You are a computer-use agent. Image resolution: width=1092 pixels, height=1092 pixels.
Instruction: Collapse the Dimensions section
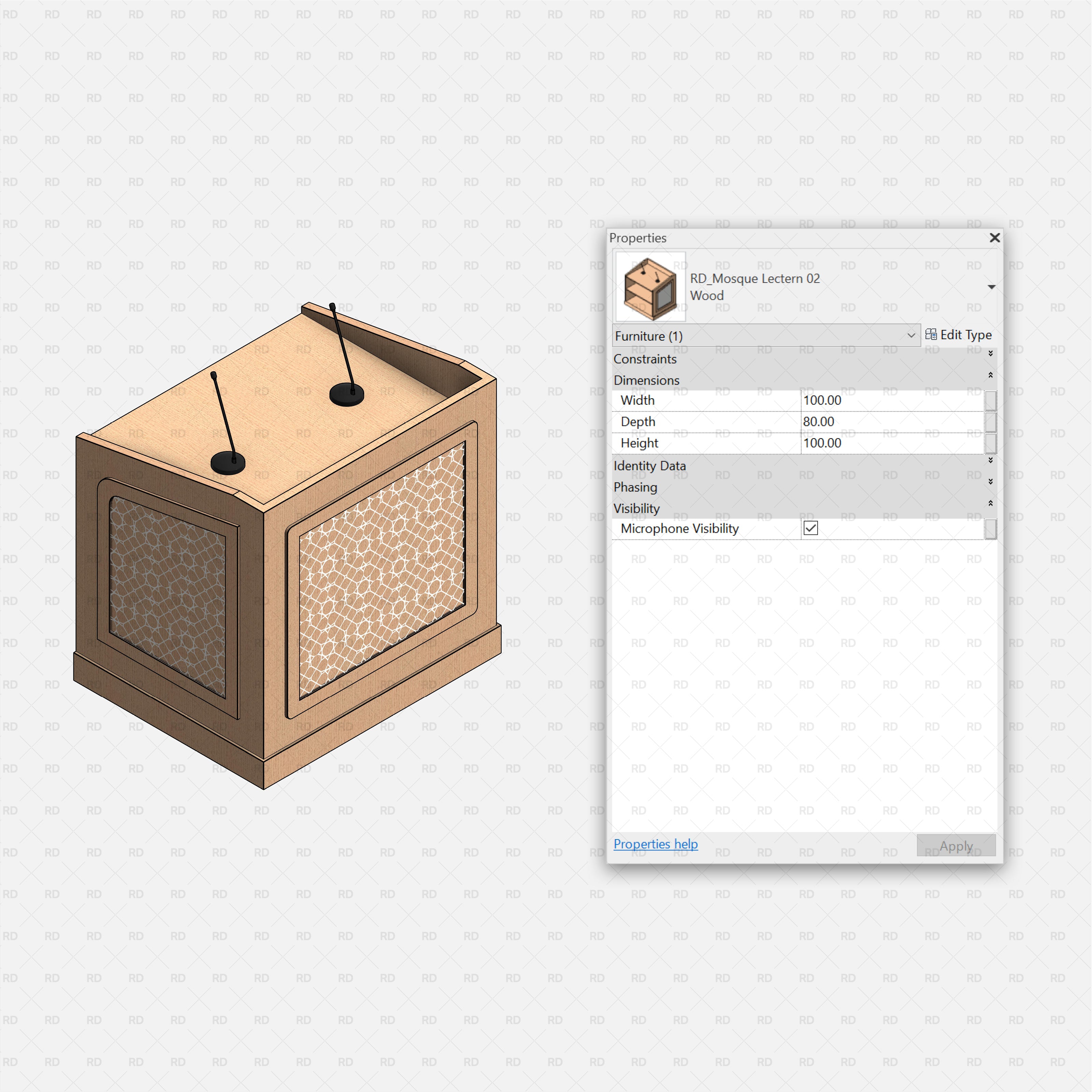[x=990, y=375]
